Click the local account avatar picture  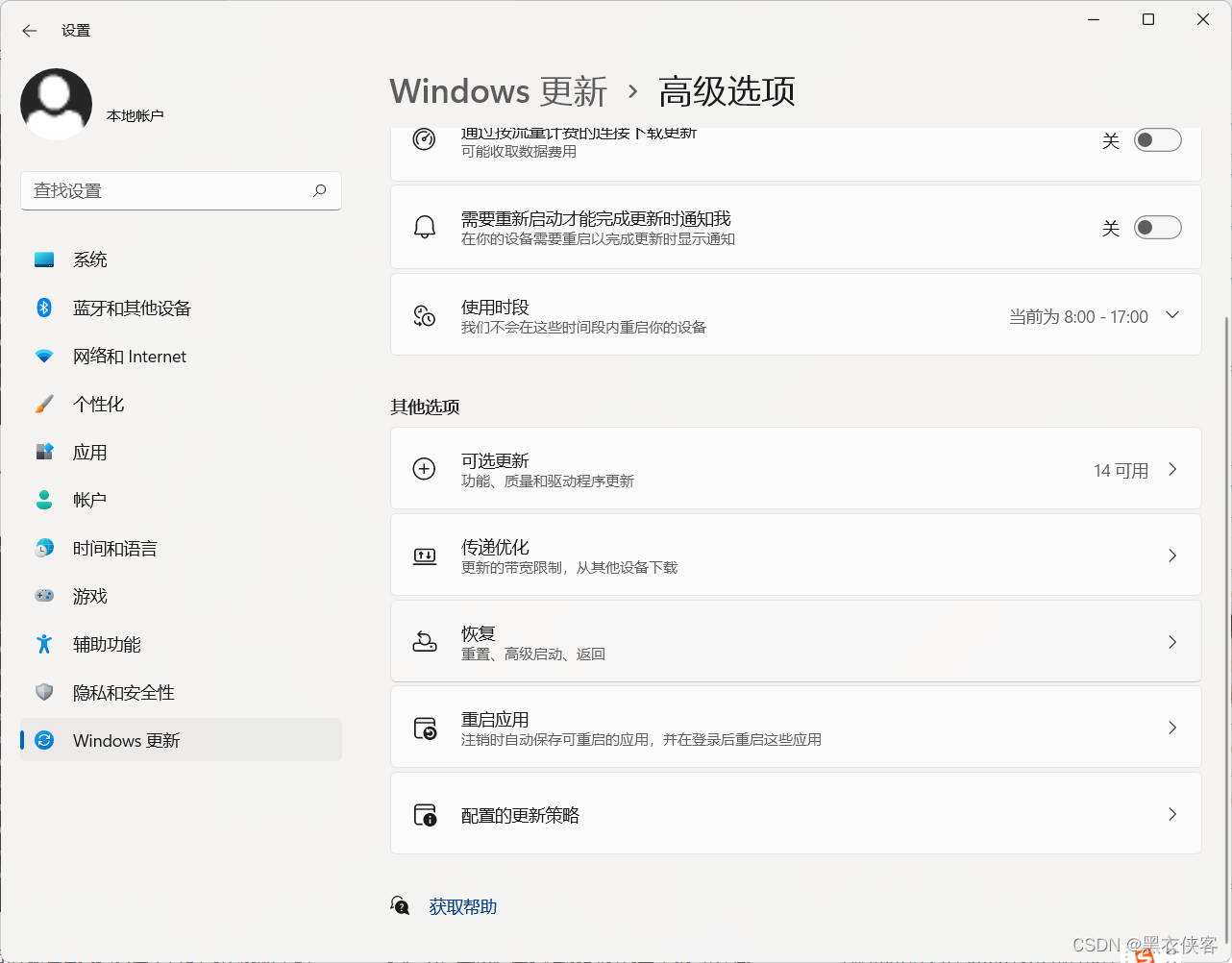(57, 104)
